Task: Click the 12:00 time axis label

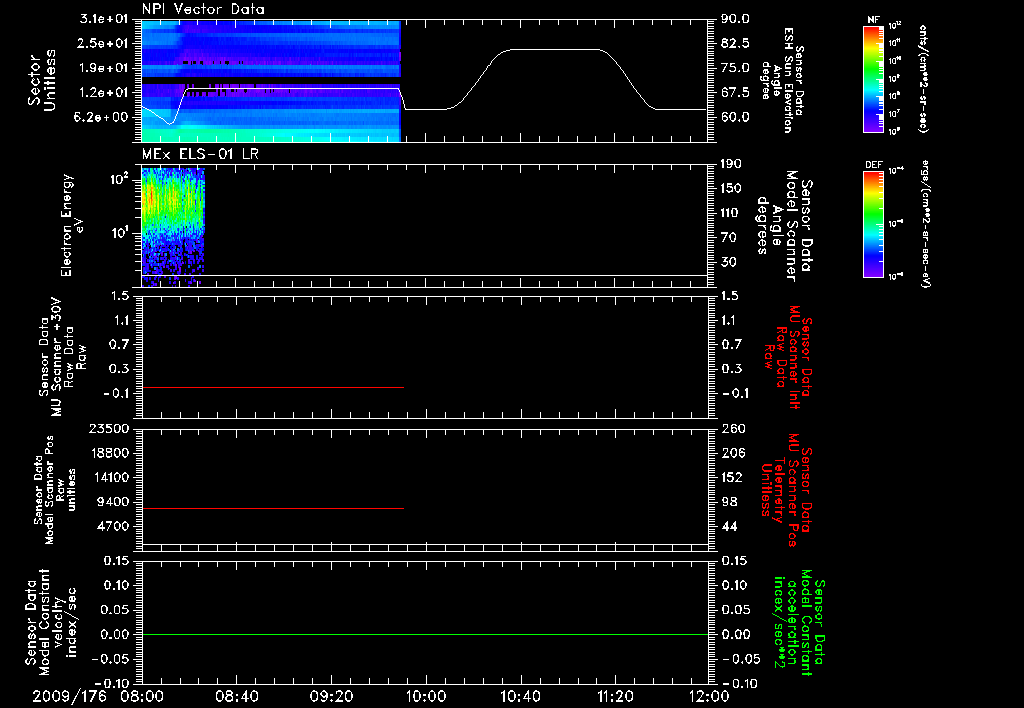Action: (709, 696)
